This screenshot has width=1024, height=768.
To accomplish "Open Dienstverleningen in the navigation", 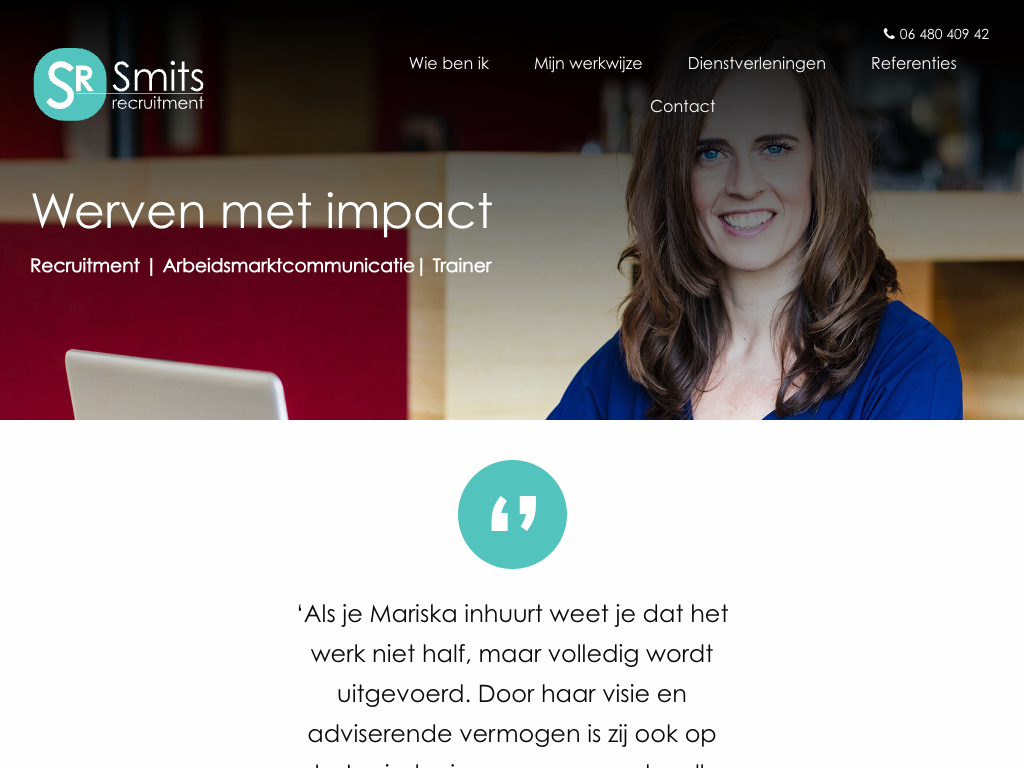I will click(756, 63).
